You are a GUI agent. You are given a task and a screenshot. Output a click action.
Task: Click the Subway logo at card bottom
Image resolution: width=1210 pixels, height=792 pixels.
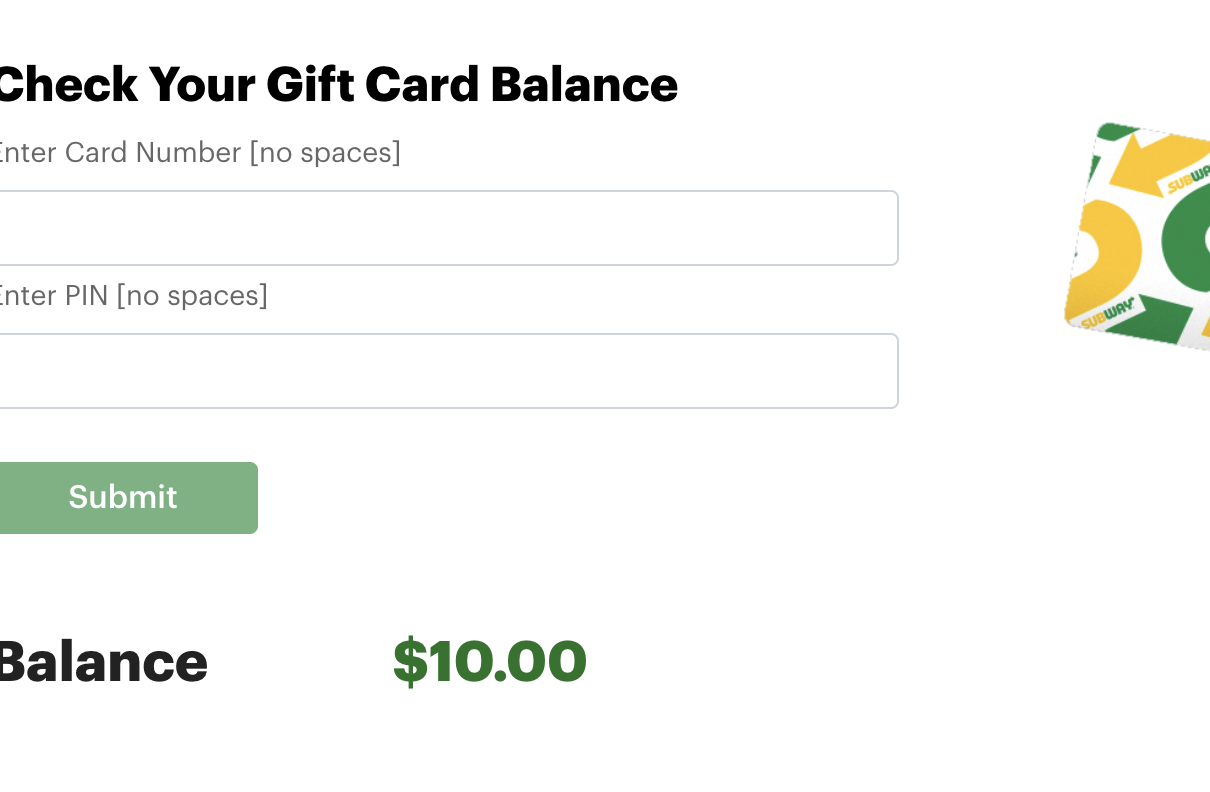point(1106,313)
